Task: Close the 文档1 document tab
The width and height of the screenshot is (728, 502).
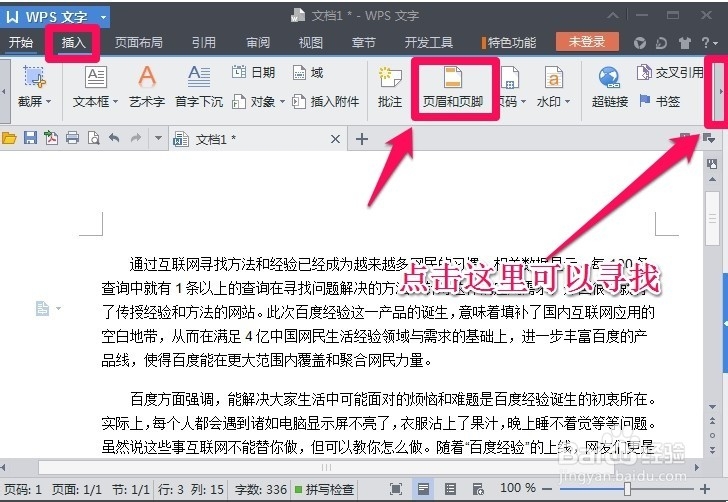Action: tap(335, 139)
